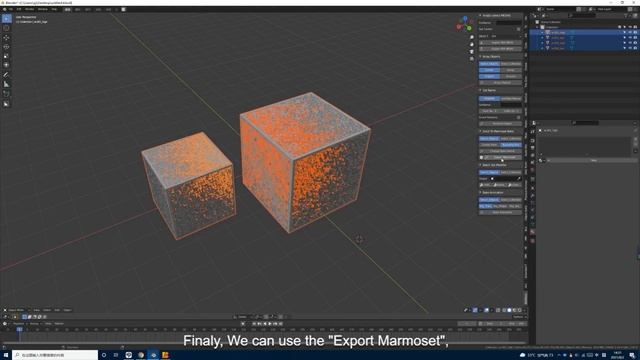Select the Add Cube tool

[6, 94]
